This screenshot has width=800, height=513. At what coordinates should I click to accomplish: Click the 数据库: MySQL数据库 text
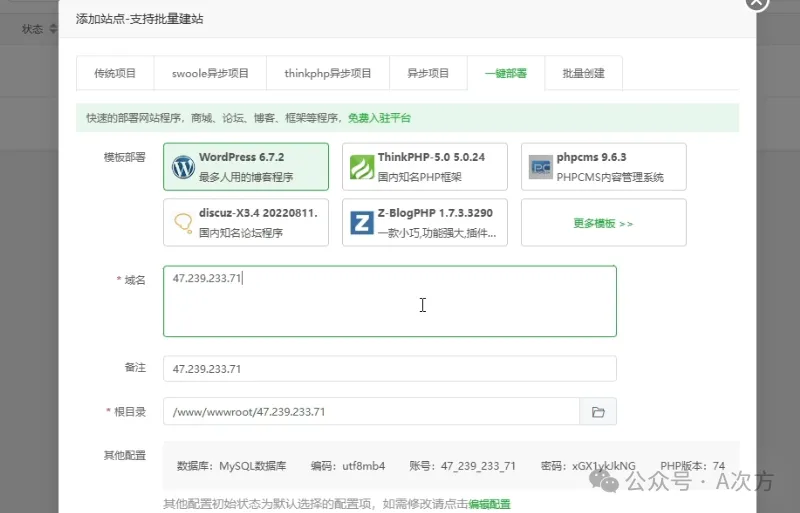pyautogui.click(x=232, y=466)
